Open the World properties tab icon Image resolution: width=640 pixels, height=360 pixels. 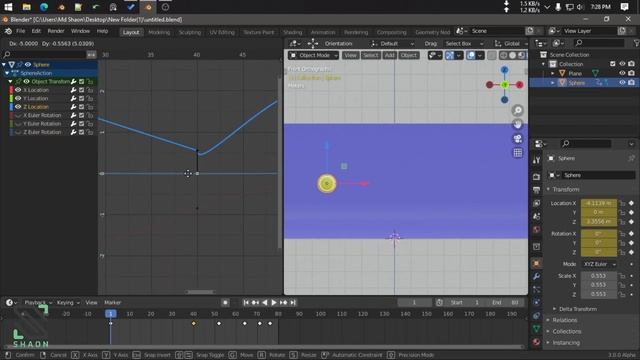click(x=536, y=229)
